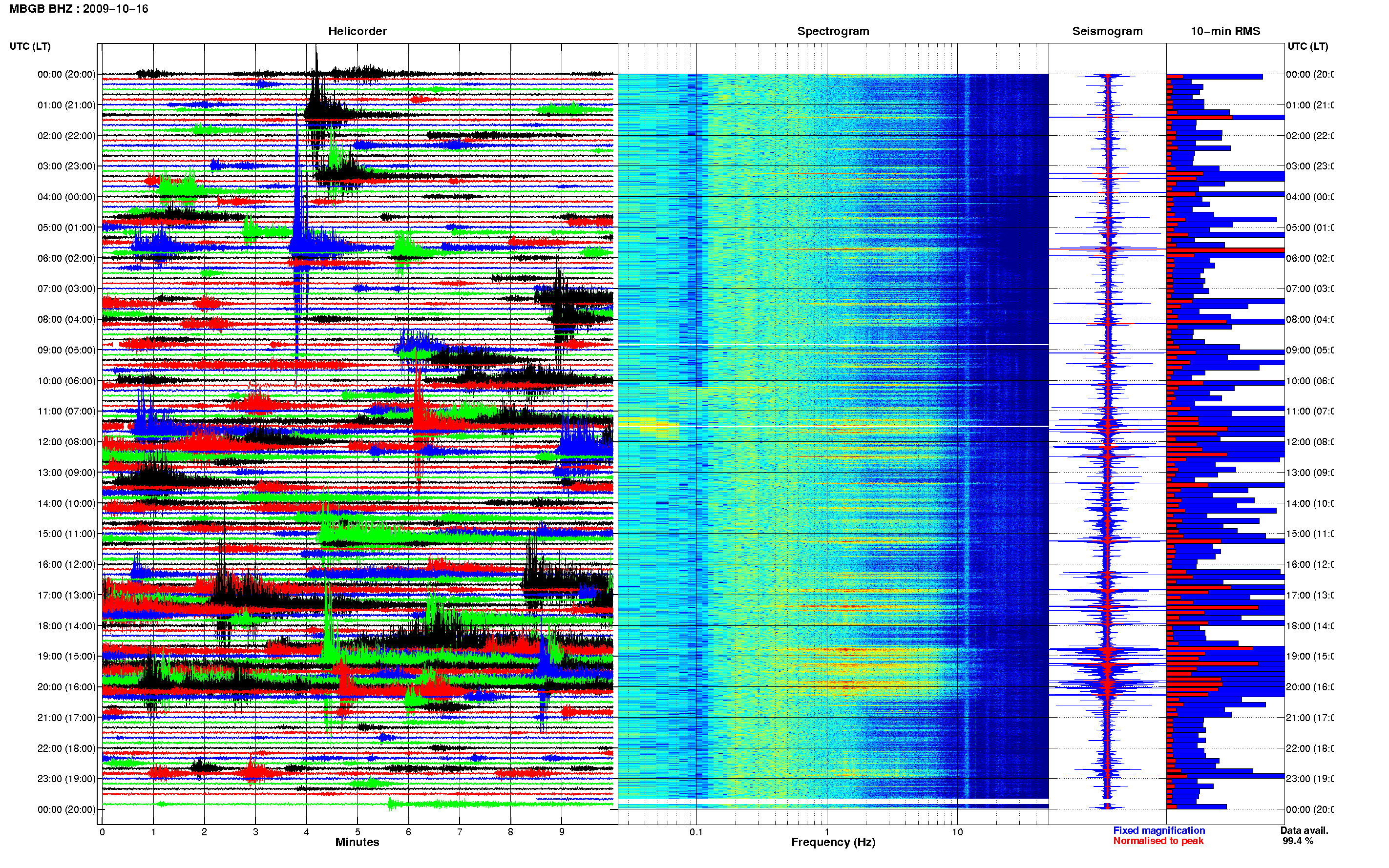The height and width of the screenshot is (868, 1389).
Task: Click the left 02:00 (22:00) time label
Action: (x=66, y=136)
